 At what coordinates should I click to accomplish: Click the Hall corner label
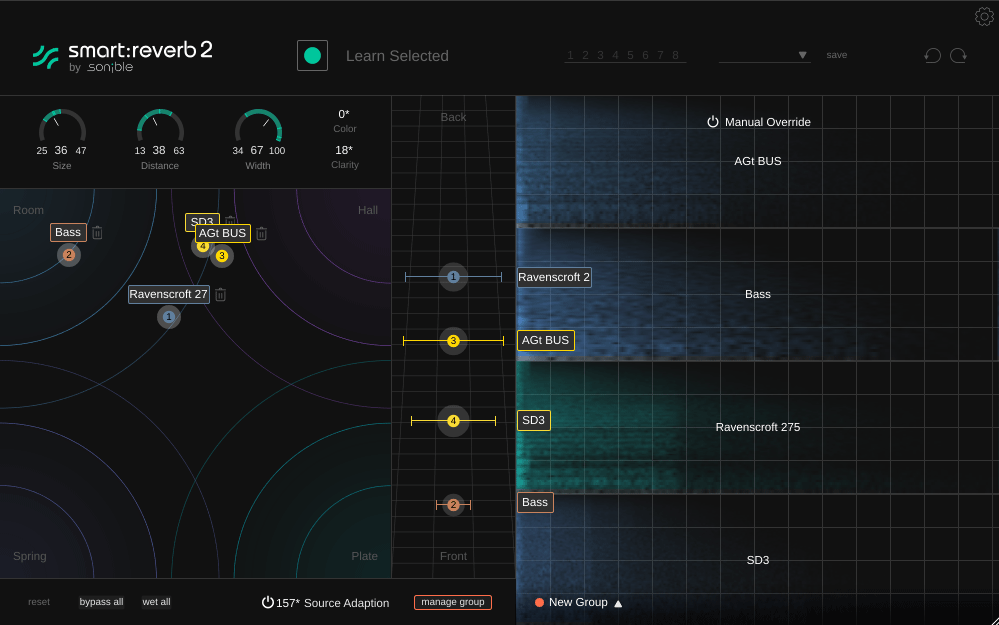tap(368, 210)
